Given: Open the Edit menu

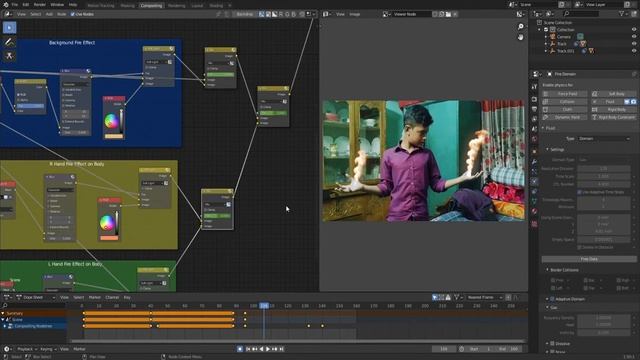Looking at the screenshot, I should point(26,4).
